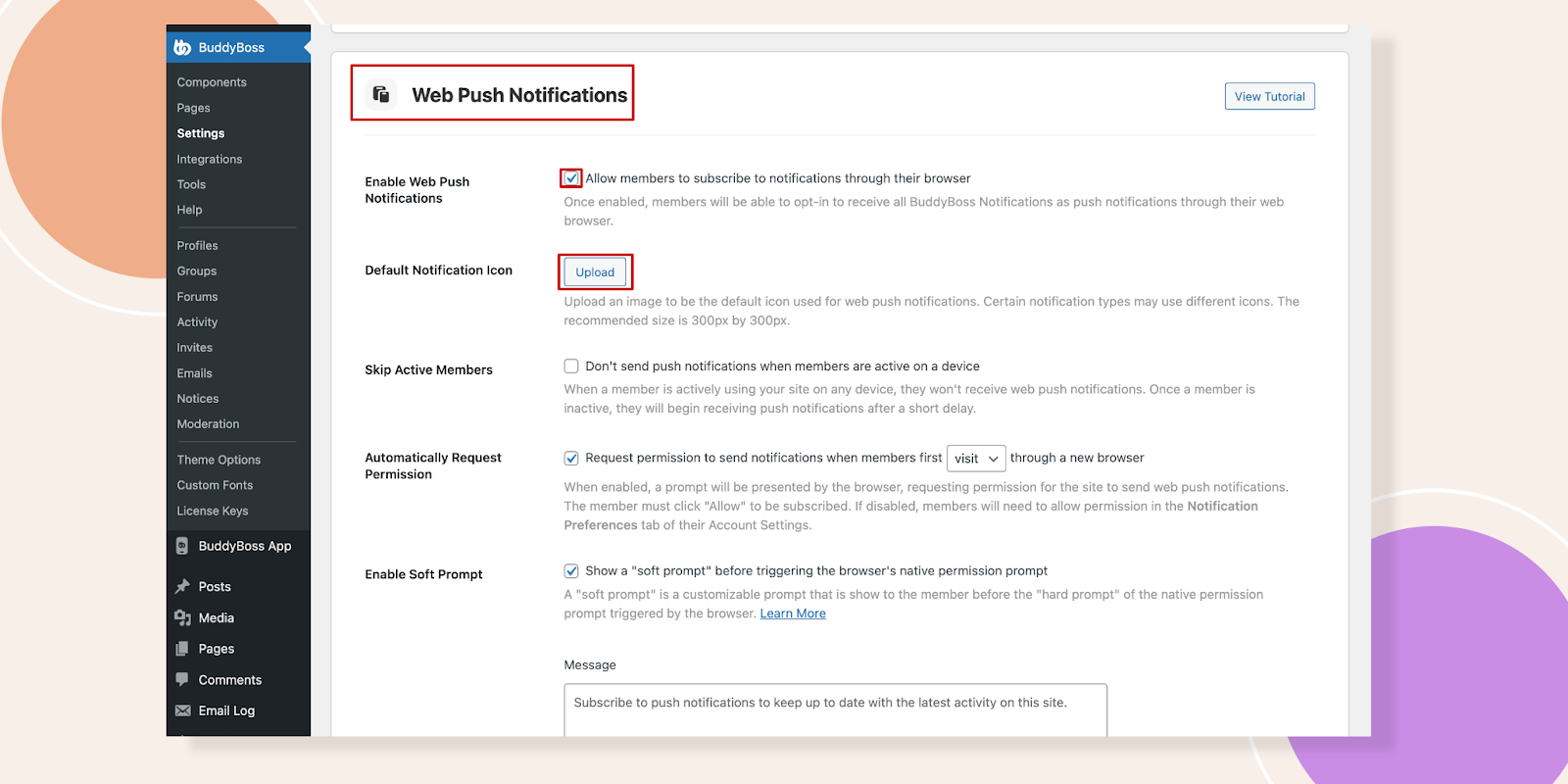The image size is (1568, 784).
Task: Follow the Learn More link
Action: click(x=793, y=613)
